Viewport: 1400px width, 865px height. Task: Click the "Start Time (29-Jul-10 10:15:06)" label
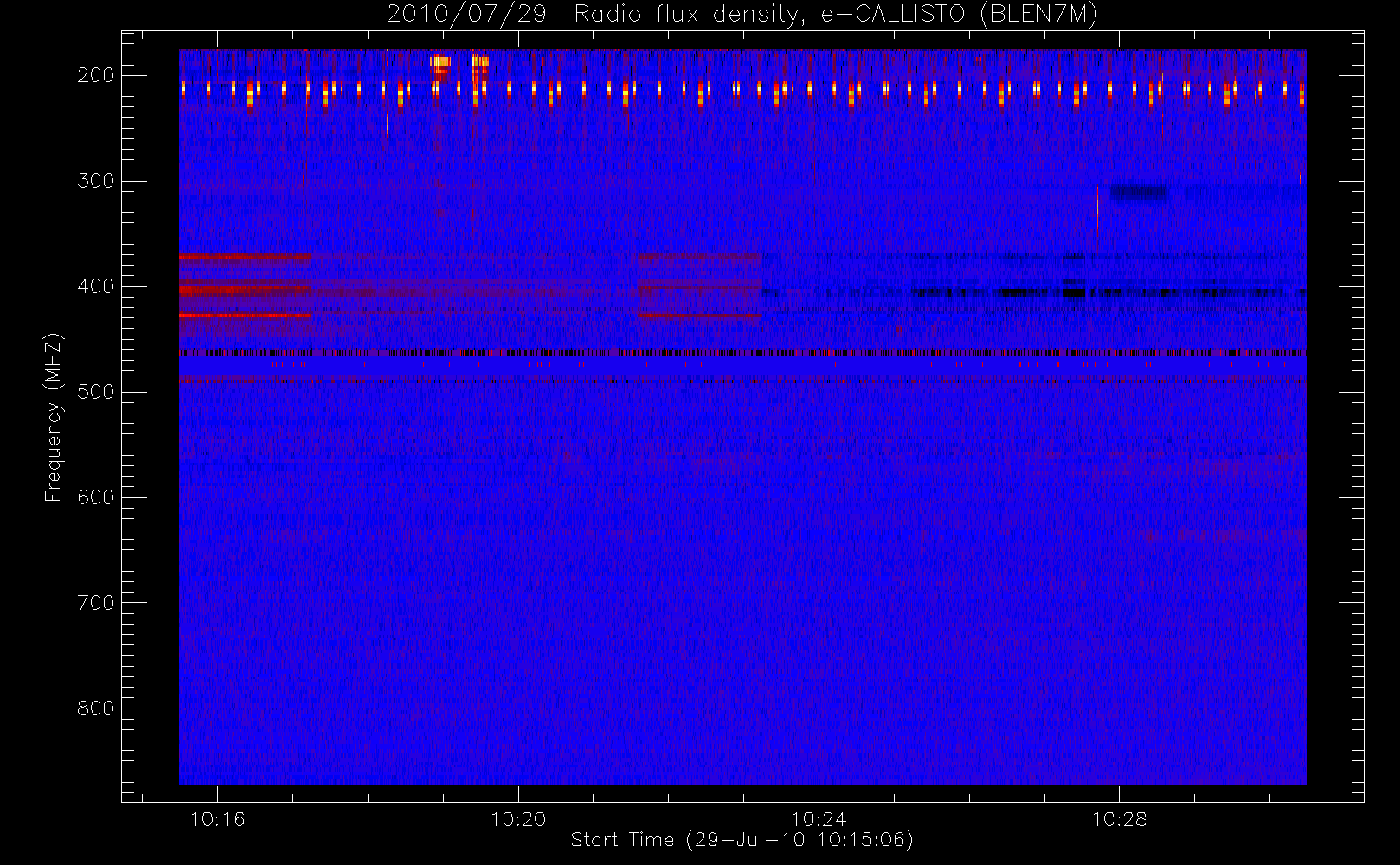(x=742, y=840)
